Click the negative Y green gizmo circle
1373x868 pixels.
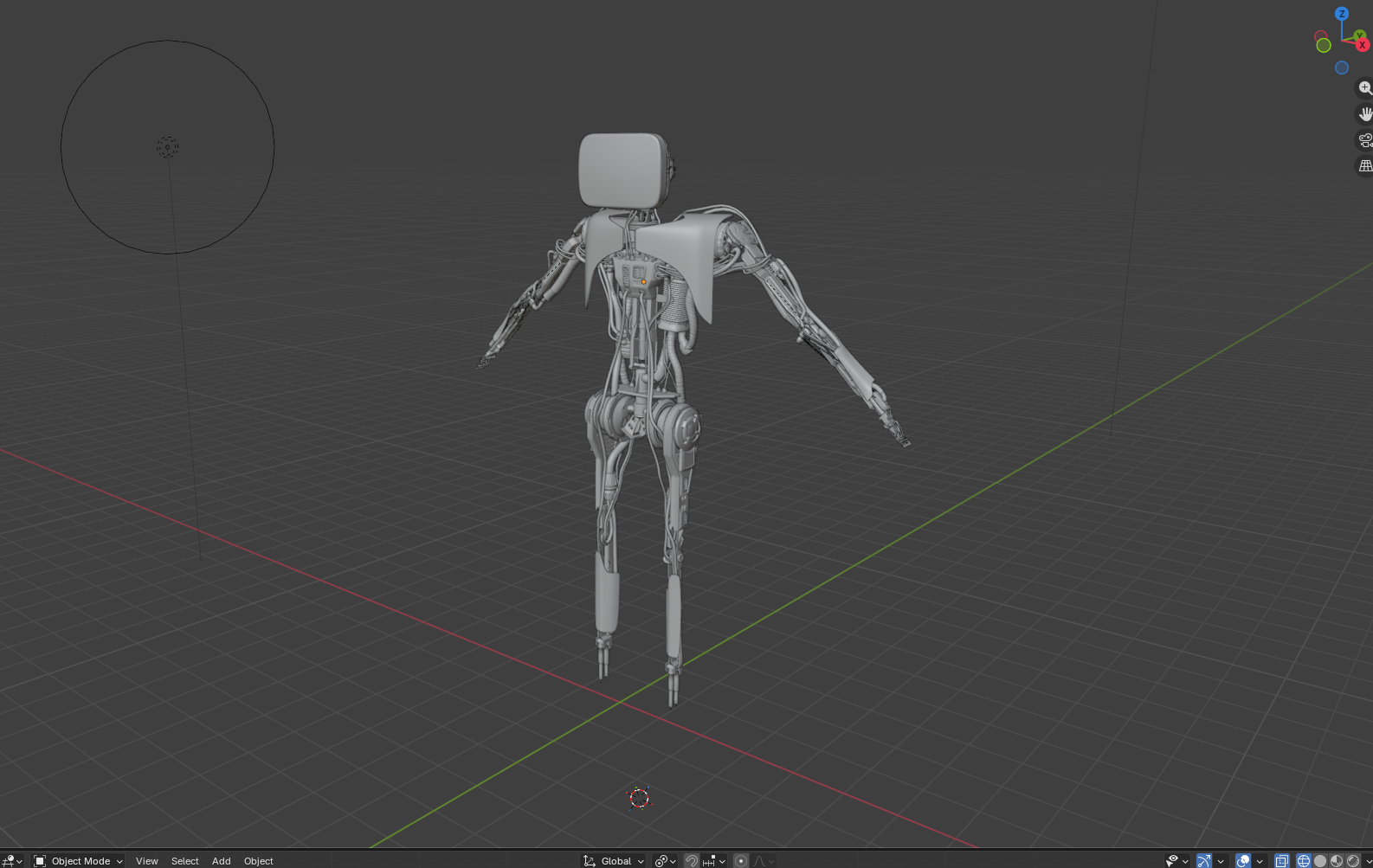(x=1324, y=45)
